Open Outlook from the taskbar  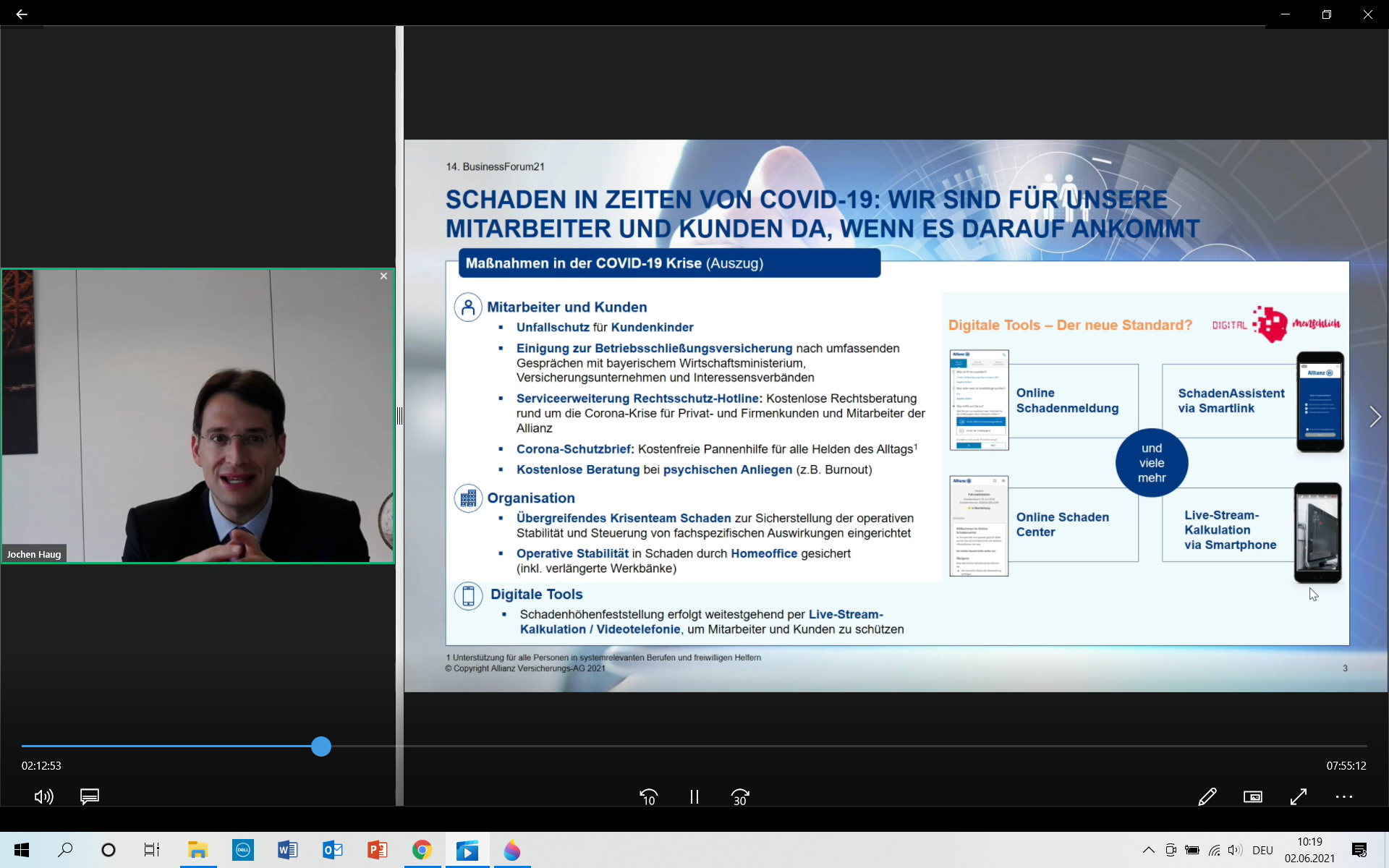[332, 850]
